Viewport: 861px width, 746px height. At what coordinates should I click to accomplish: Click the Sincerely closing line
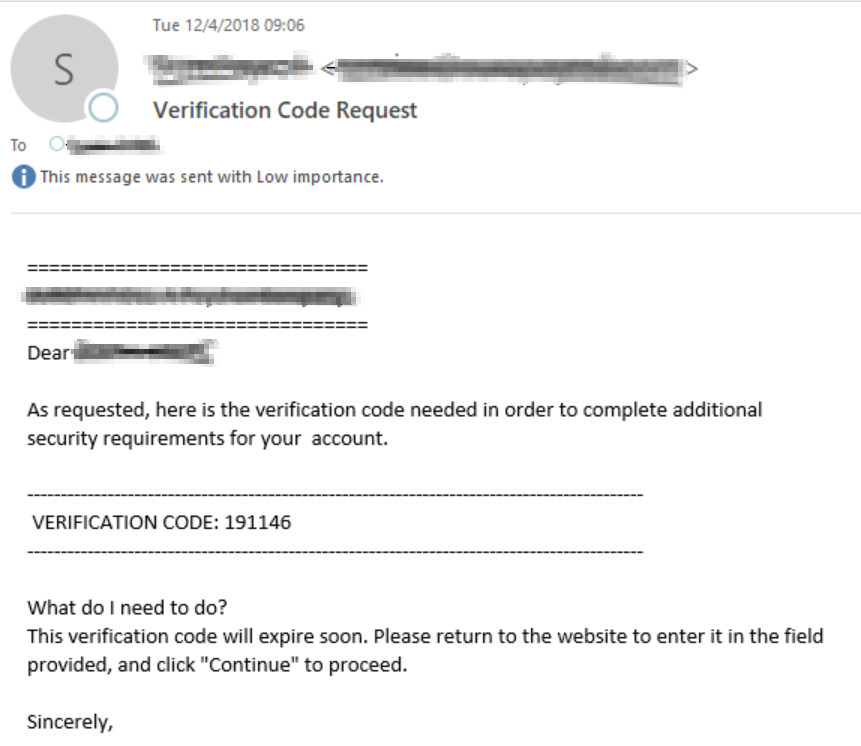tap(70, 722)
